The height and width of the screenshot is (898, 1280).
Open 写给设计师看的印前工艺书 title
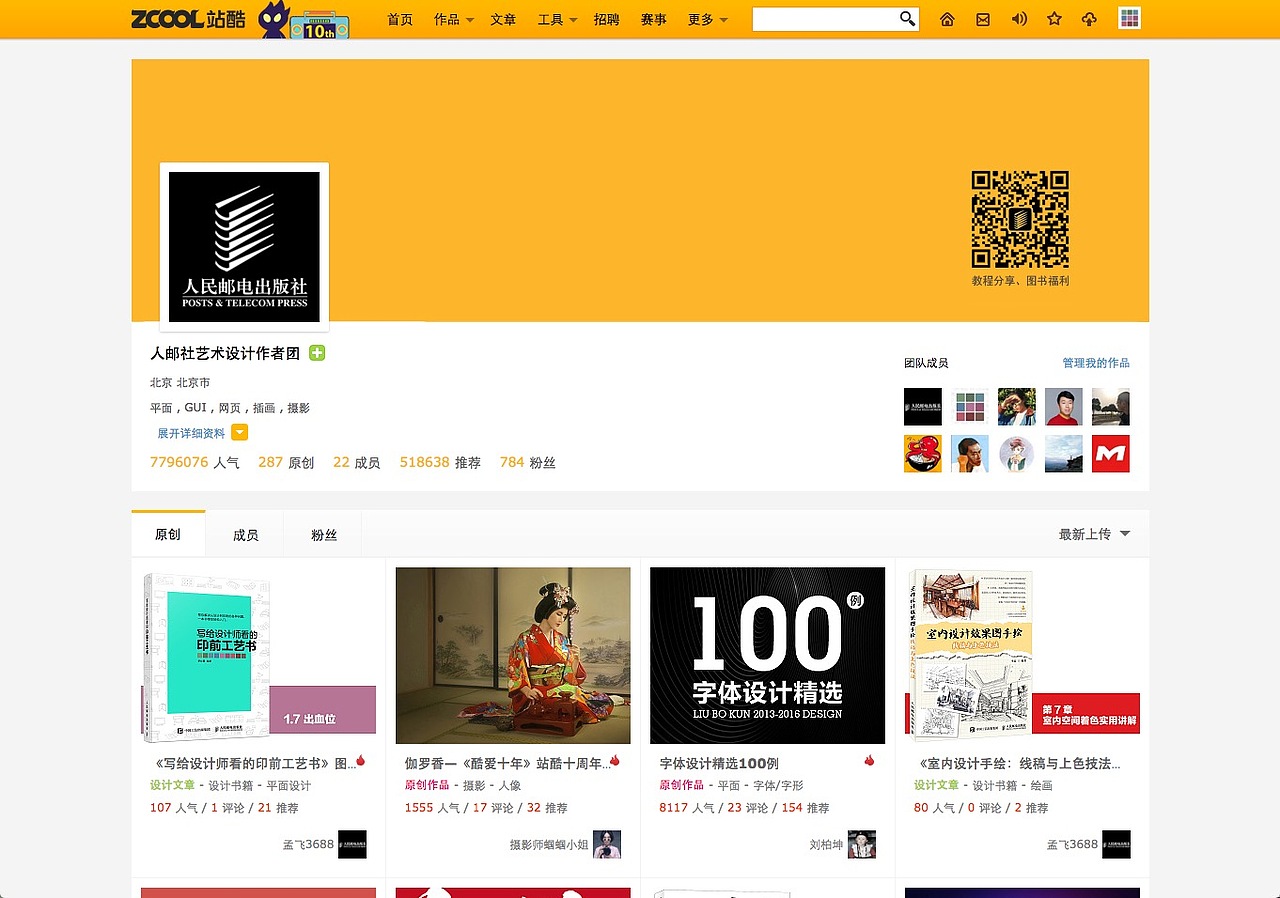253,763
